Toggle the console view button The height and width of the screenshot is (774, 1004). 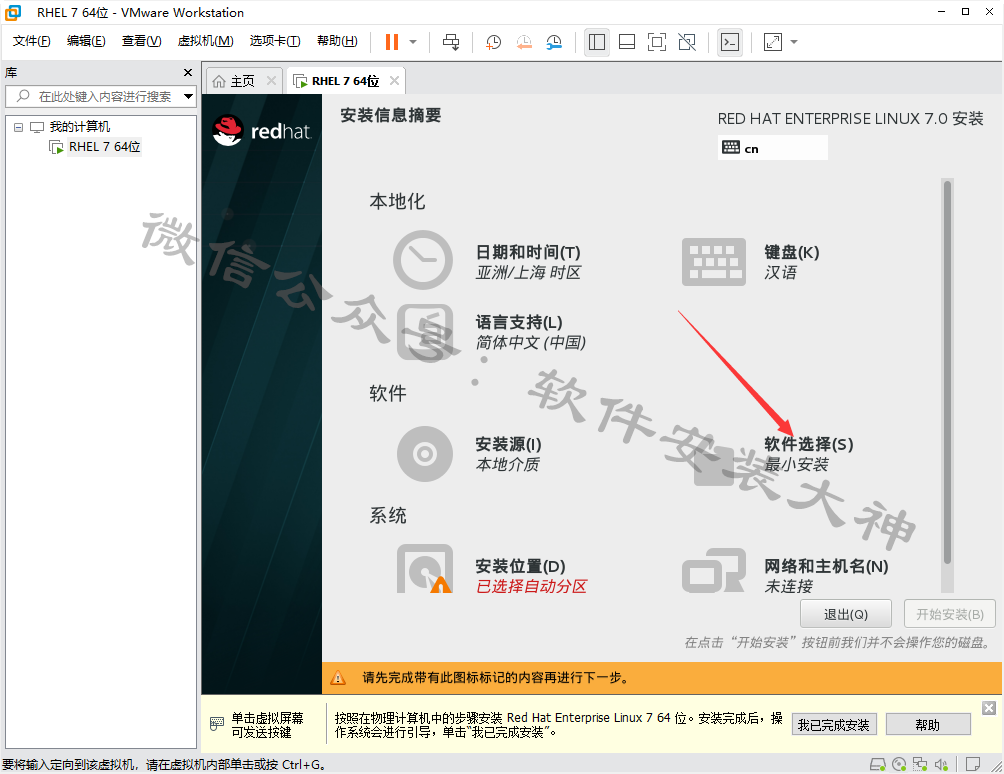tap(729, 42)
